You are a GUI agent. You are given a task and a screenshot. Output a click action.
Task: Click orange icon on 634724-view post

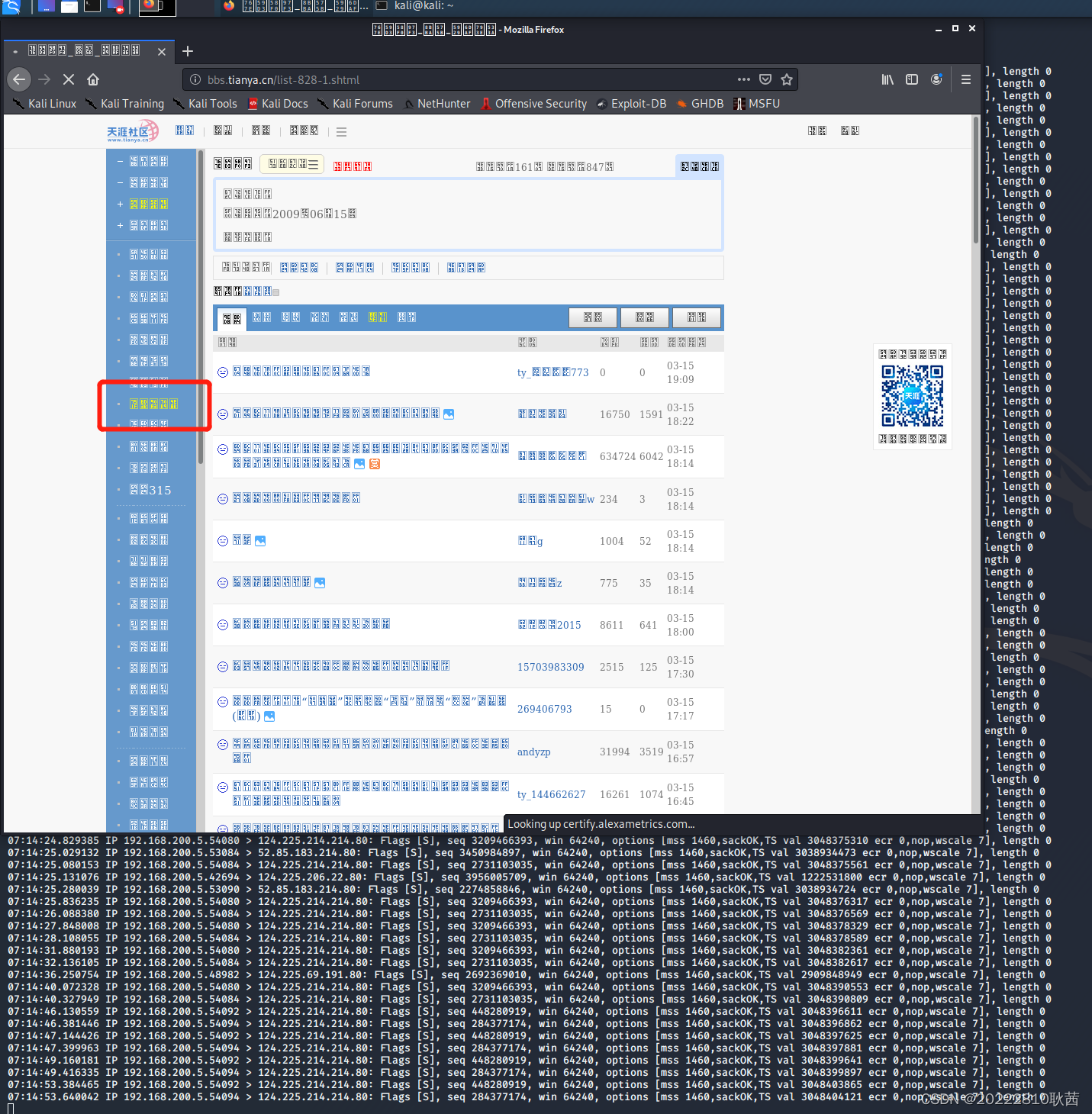click(375, 464)
